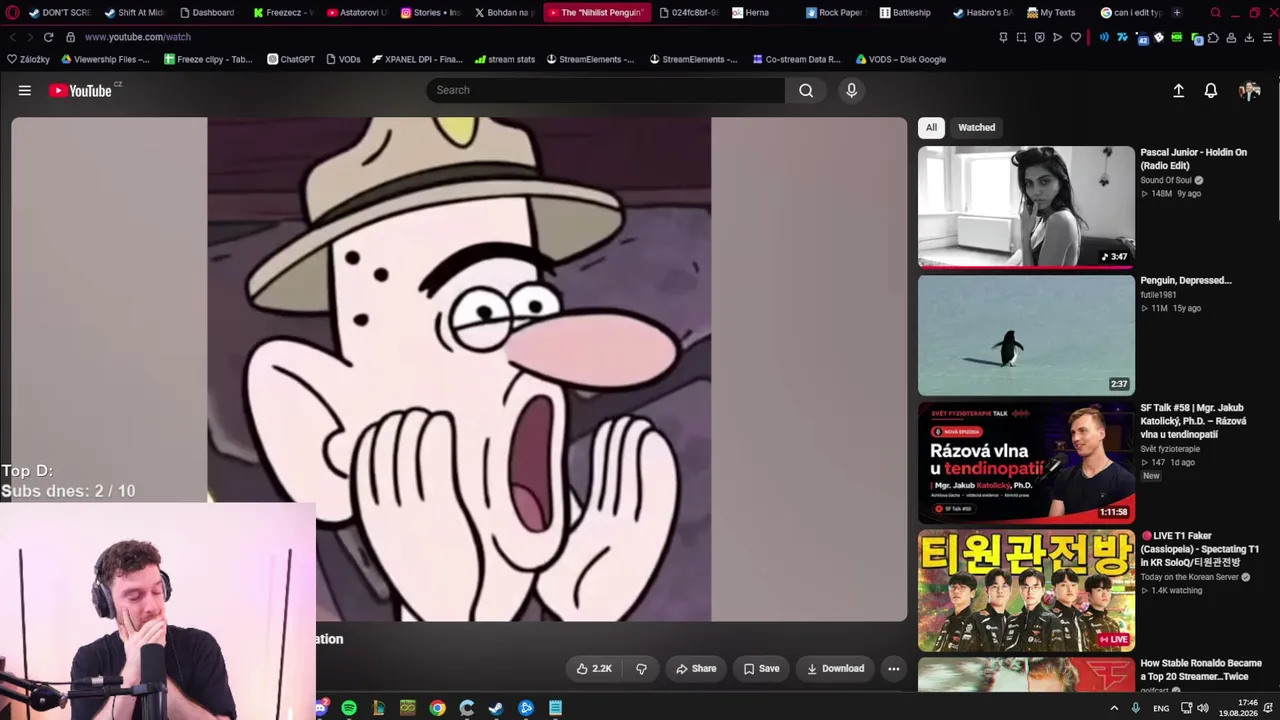
Task: Add page to bookmarks with heart icon
Action: 1076,37
